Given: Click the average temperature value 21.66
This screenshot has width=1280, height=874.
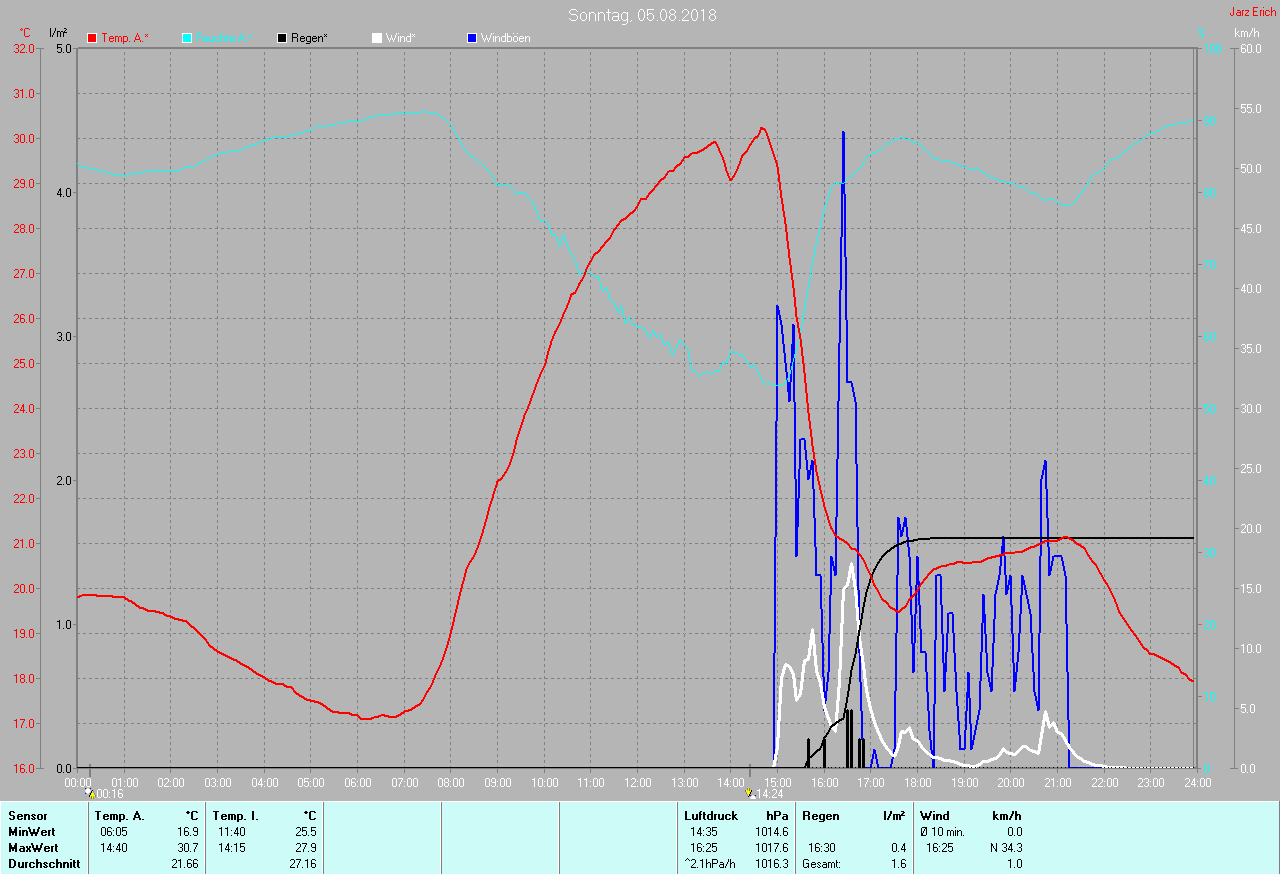Looking at the screenshot, I should [184, 864].
